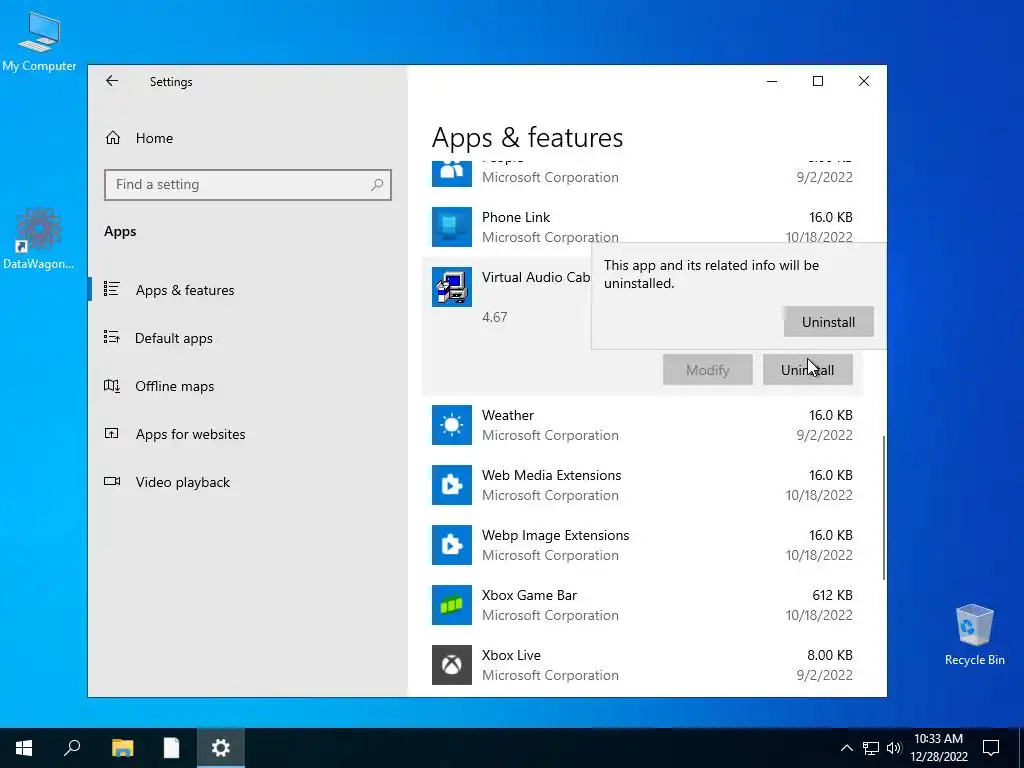Select the Web Media Extensions icon

(x=452, y=485)
